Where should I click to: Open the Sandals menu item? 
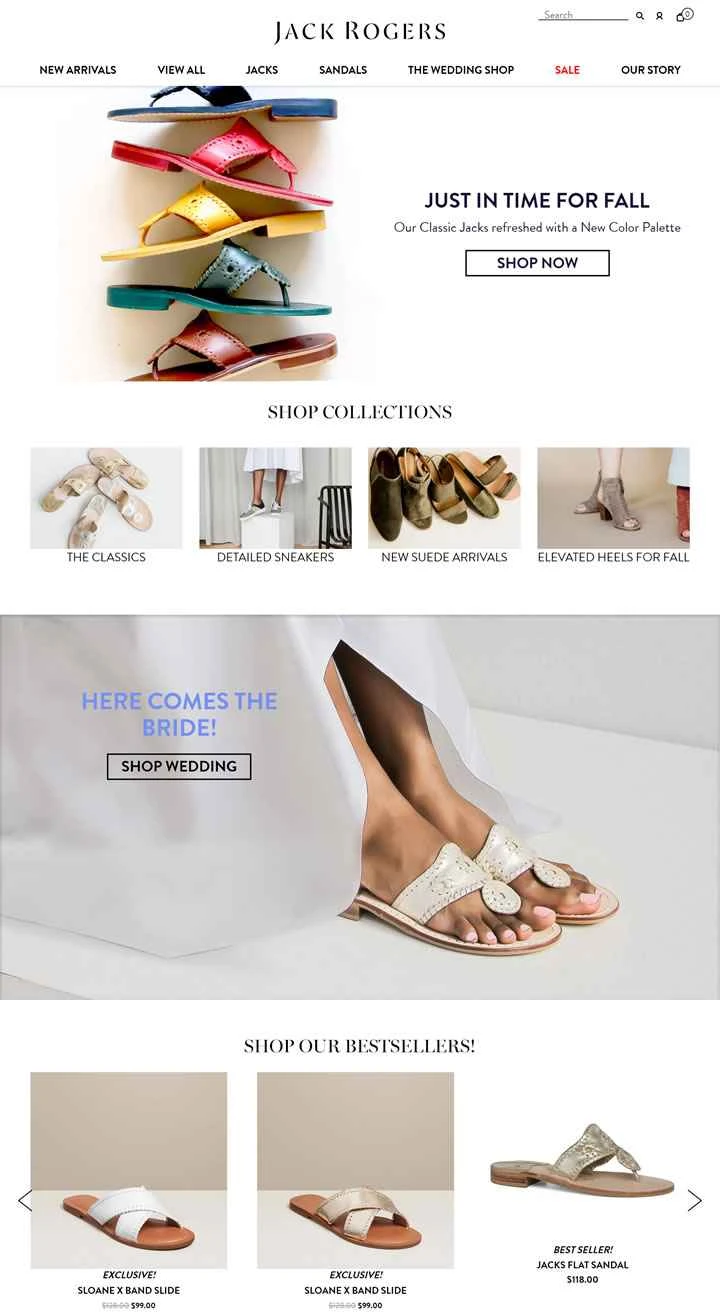343,70
